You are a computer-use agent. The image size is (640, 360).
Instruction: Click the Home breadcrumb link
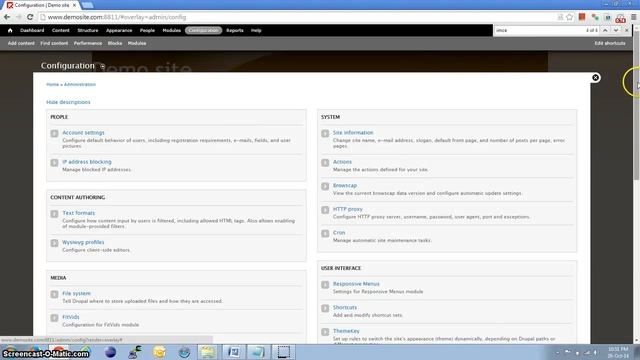point(52,84)
